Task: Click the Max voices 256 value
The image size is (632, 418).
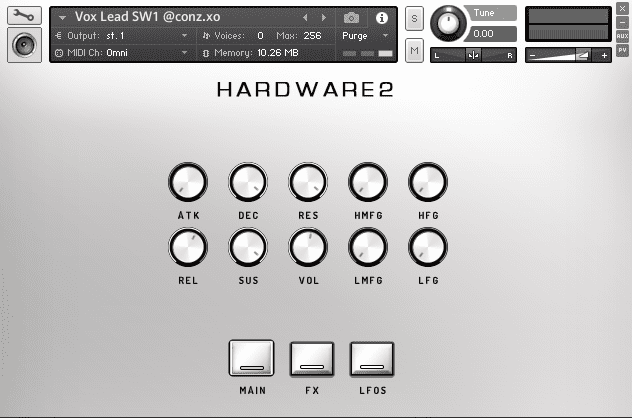Action: coord(312,35)
